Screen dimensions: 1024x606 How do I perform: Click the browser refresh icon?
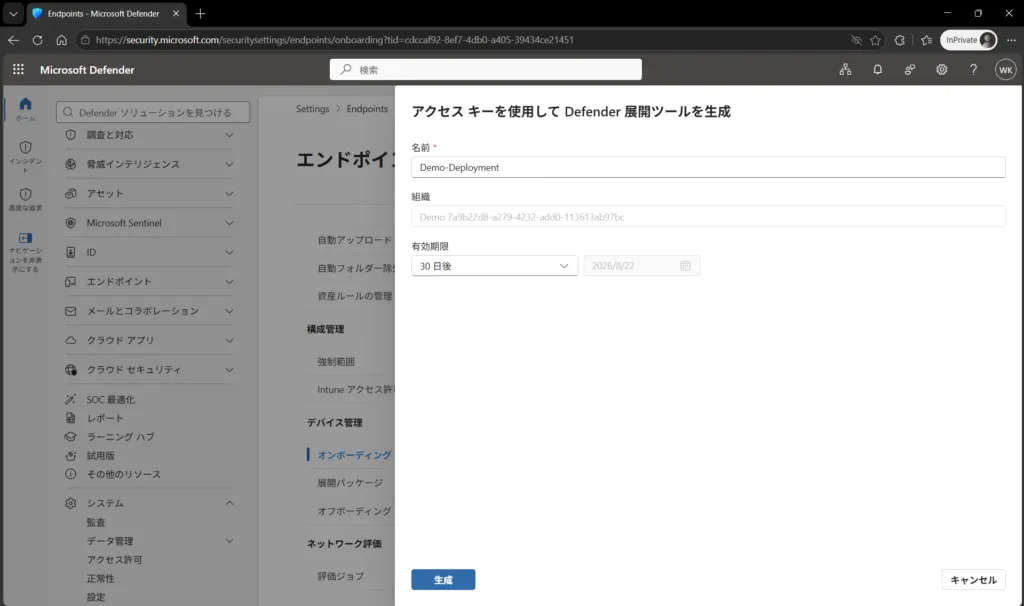click(x=38, y=40)
